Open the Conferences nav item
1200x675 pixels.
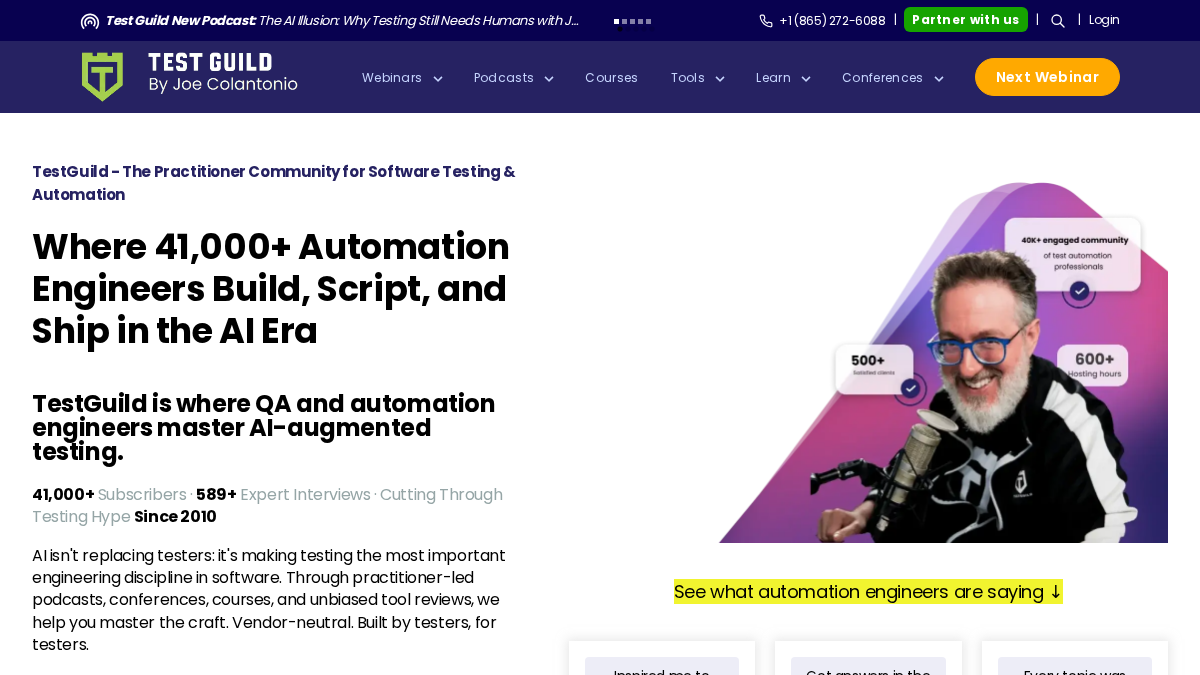point(882,78)
